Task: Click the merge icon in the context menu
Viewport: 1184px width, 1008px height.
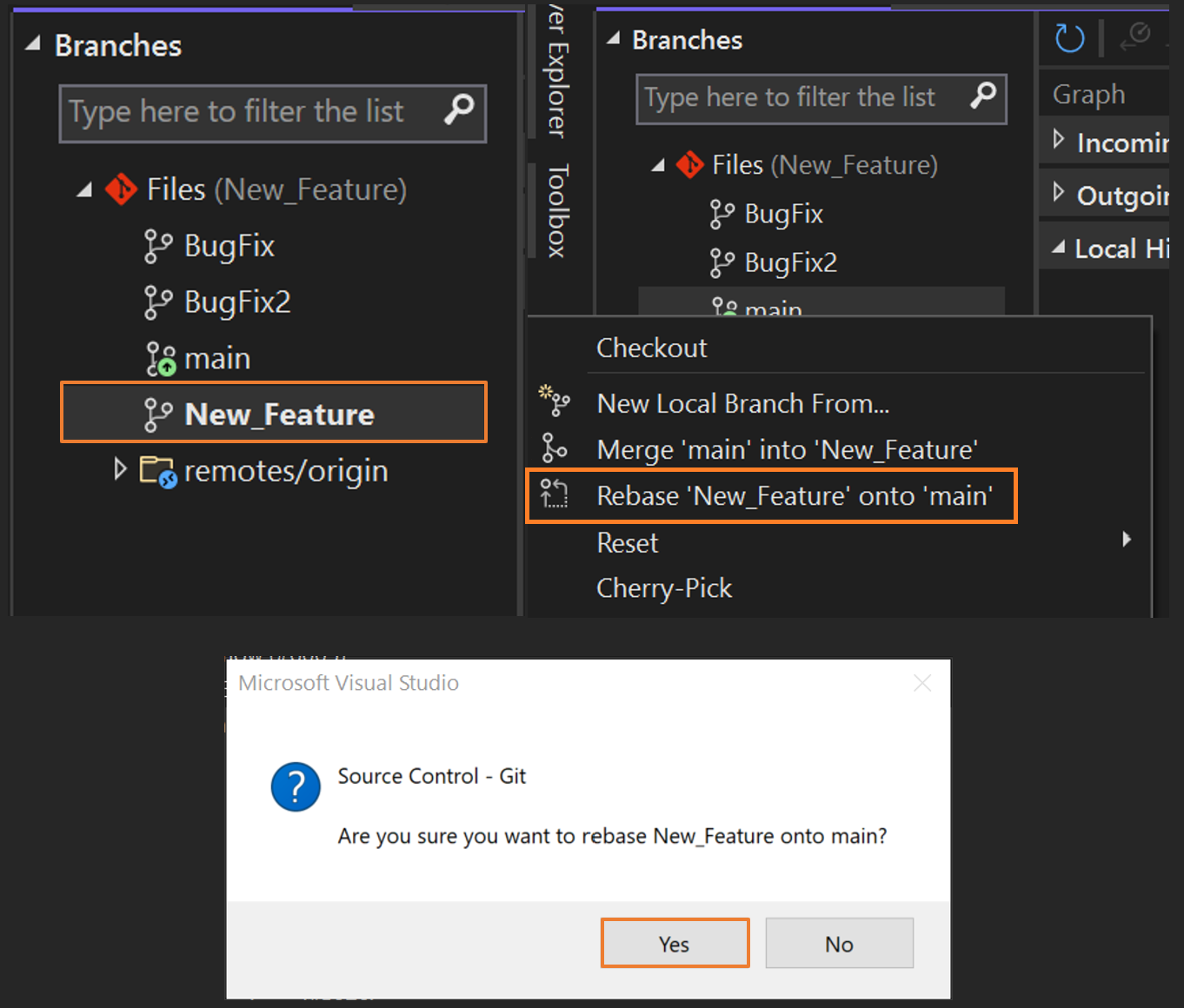Action: coord(555,449)
